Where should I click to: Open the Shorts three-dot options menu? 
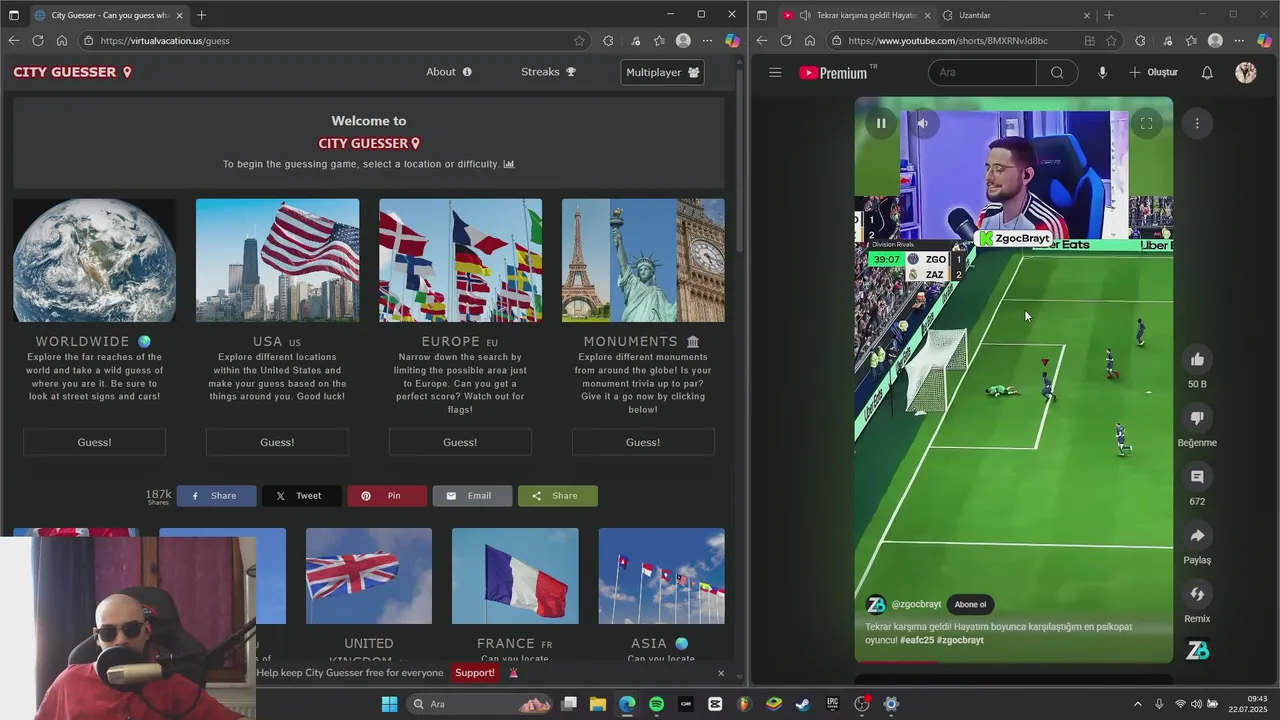[x=1197, y=123]
